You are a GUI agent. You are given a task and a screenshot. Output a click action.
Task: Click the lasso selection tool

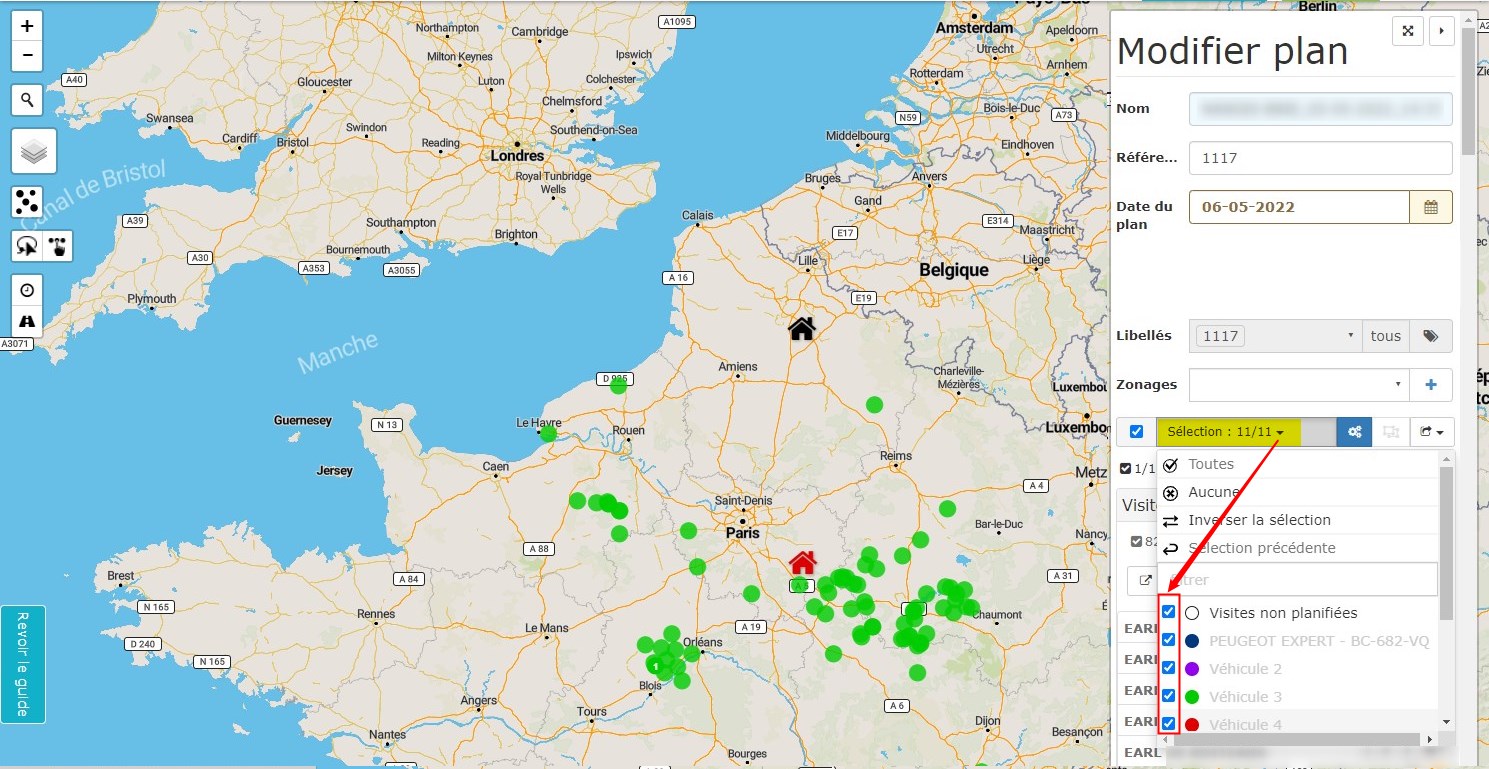tap(26, 246)
